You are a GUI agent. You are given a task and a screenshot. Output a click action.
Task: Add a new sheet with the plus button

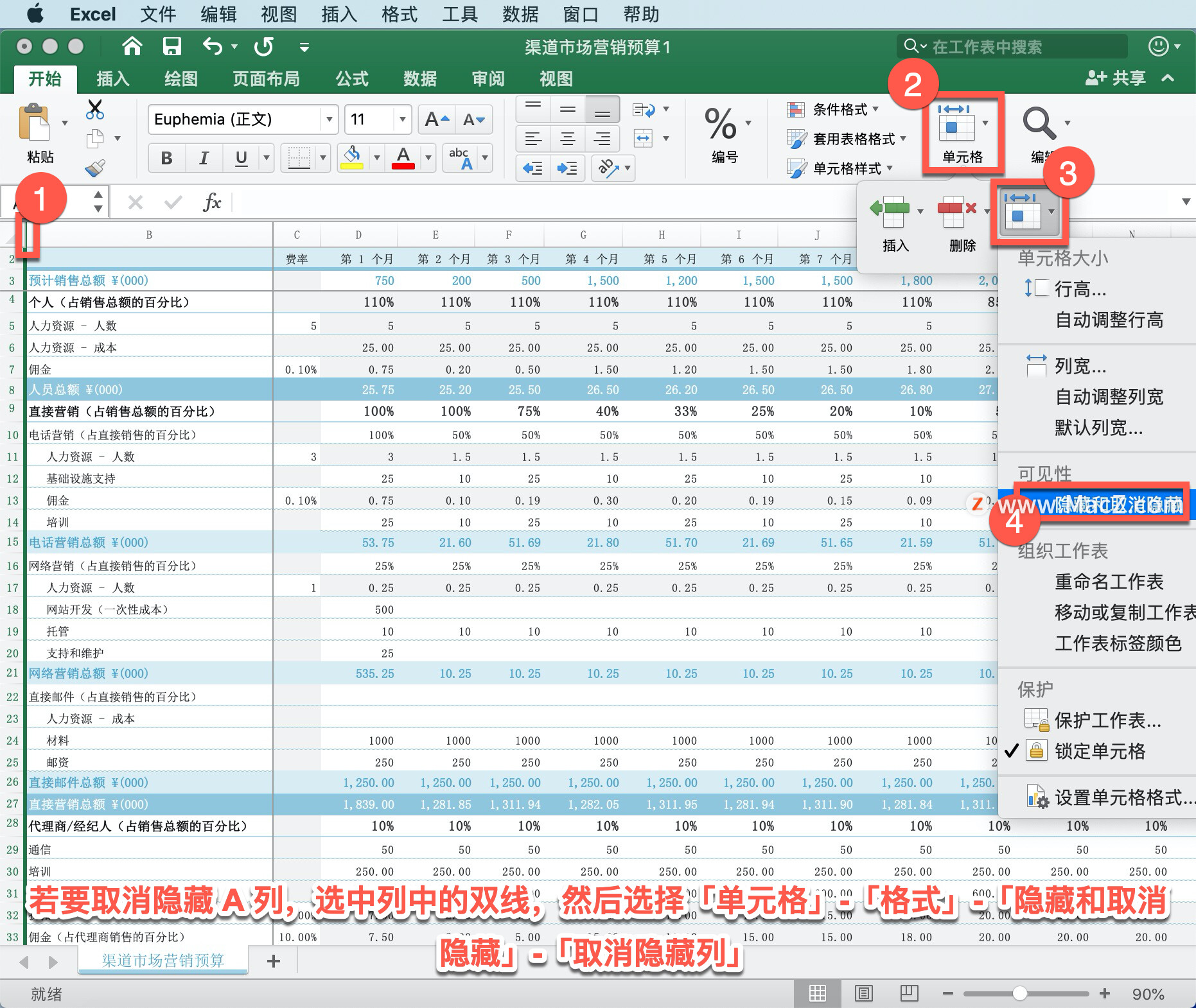pyautogui.click(x=274, y=960)
